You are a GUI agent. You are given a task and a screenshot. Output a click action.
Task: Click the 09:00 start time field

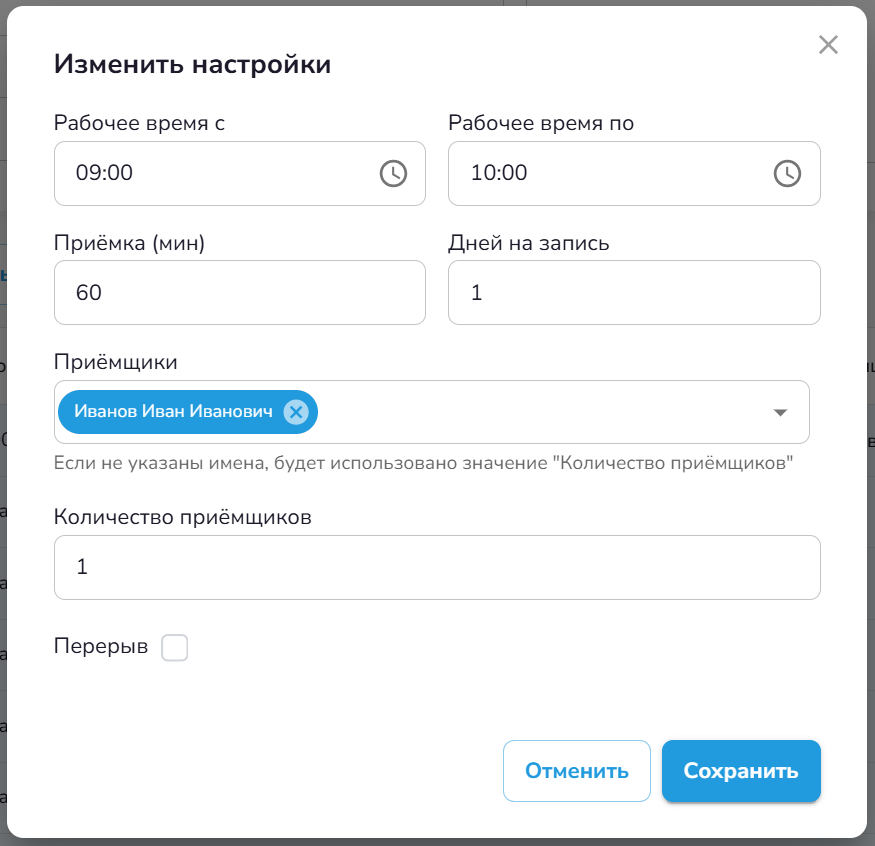click(220, 173)
